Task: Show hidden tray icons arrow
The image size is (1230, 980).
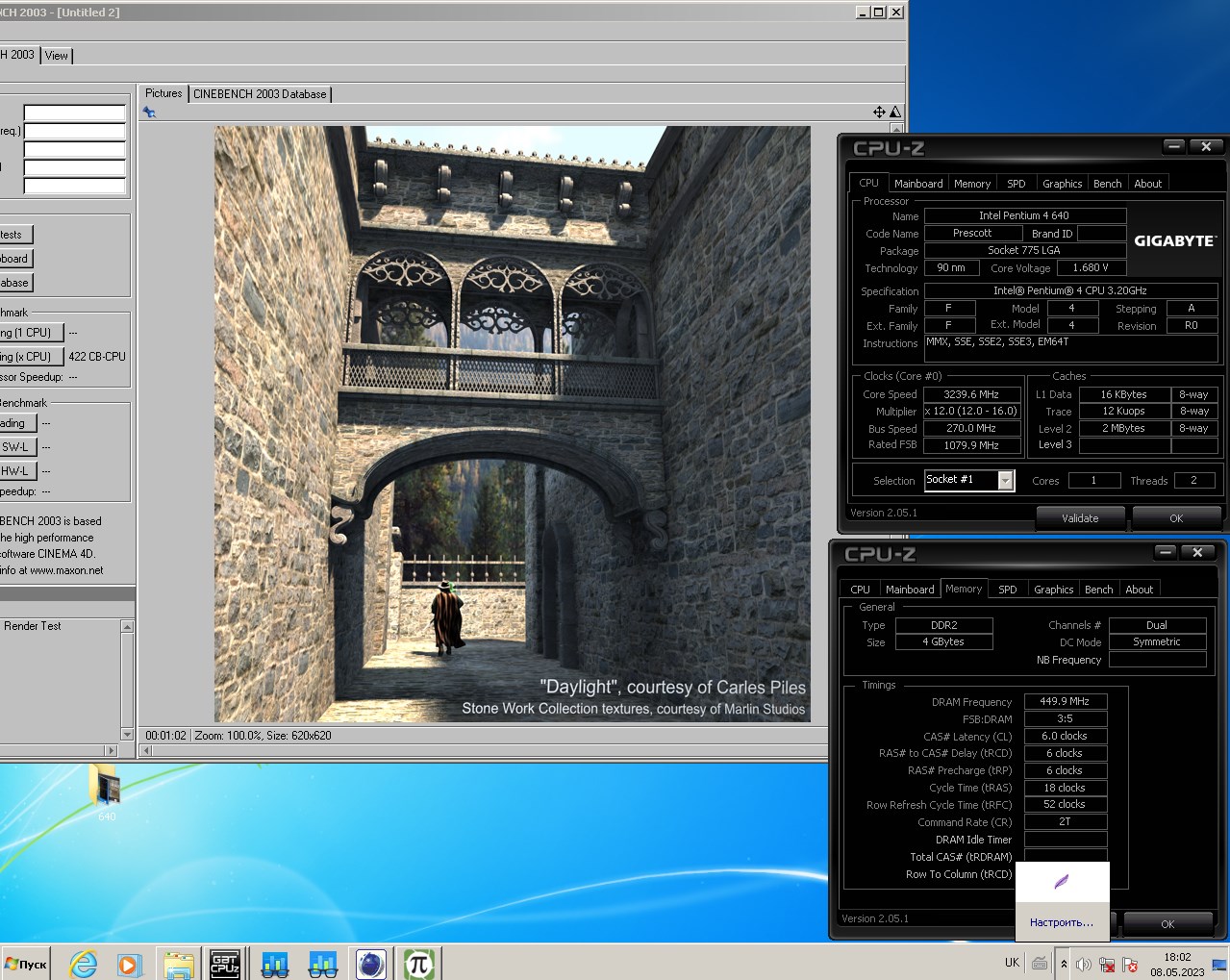Action: click(x=1064, y=964)
